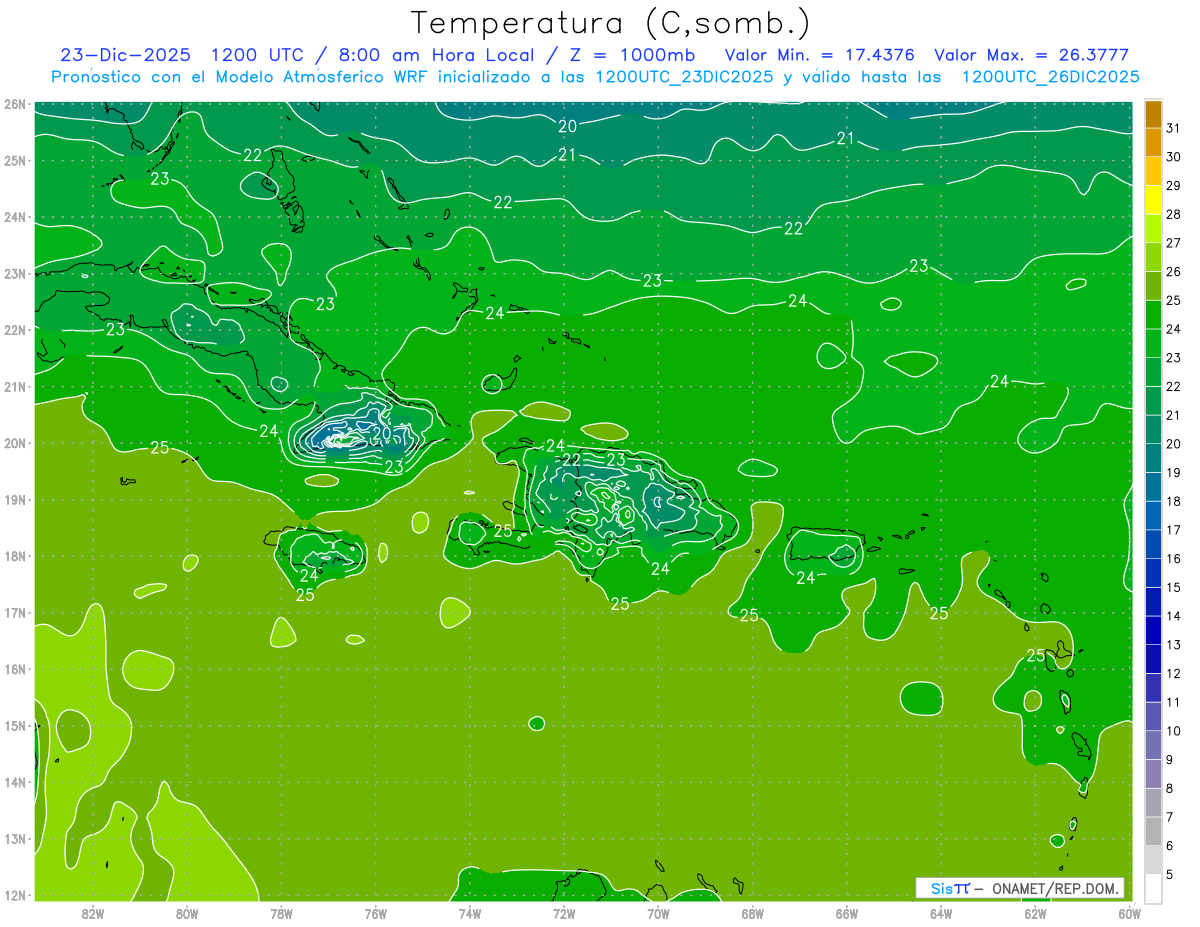The width and height of the screenshot is (1200, 927).
Task: Pick the yellow swatch between 28 and 29
Action: (x=1153, y=200)
